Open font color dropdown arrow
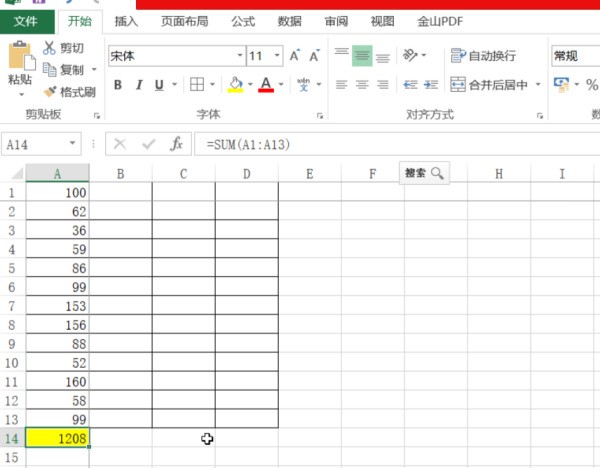The image size is (600, 468). 281,84
